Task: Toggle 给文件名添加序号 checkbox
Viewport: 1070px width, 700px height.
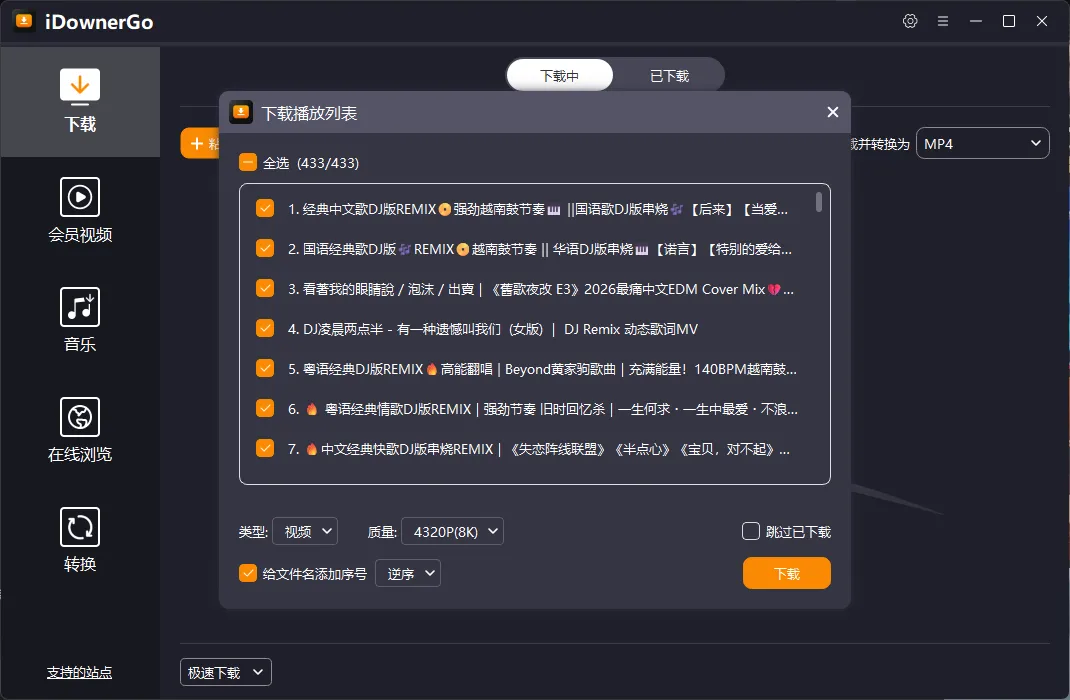Action: tap(248, 573)
